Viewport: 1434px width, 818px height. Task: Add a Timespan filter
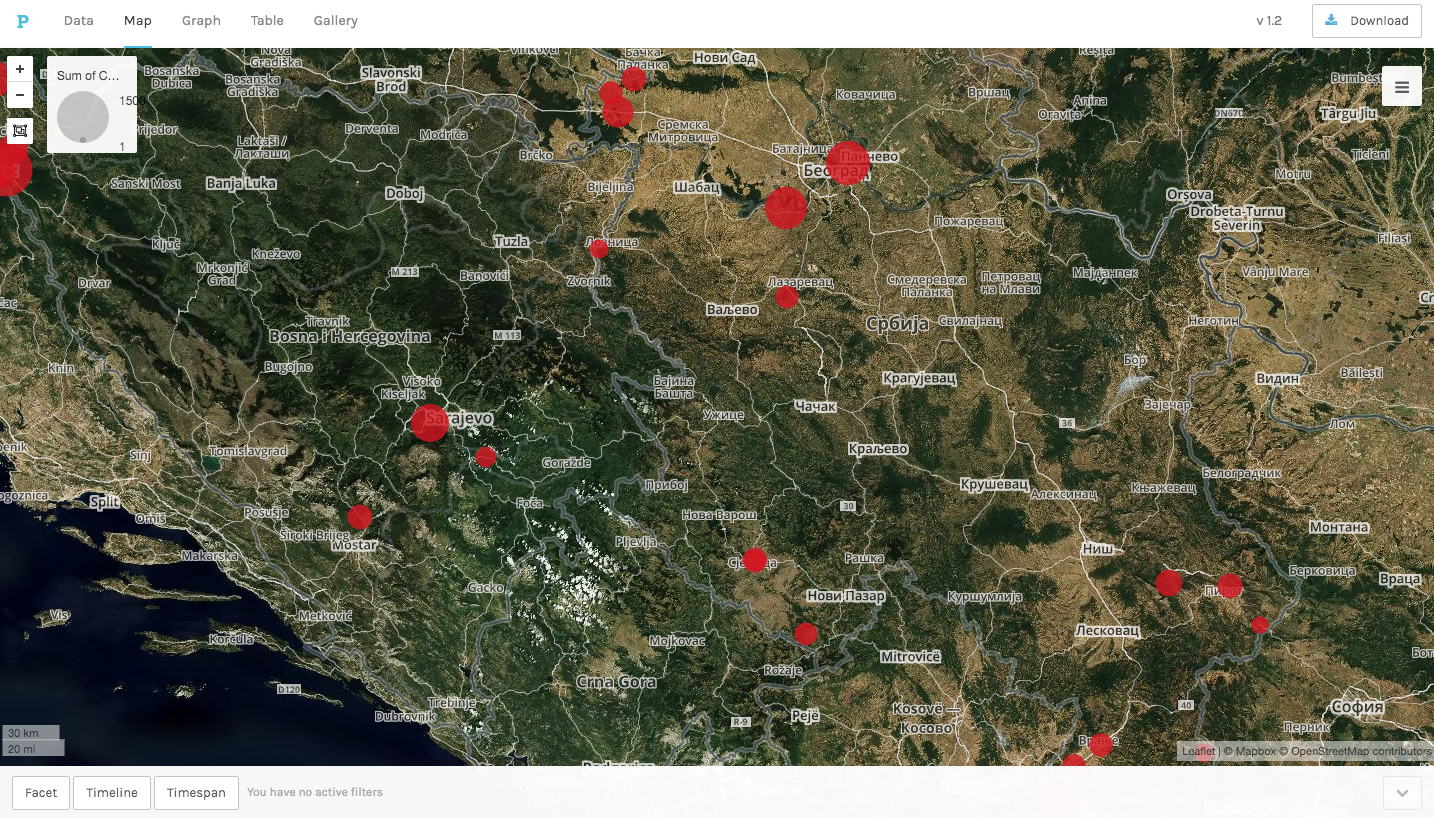196,793
